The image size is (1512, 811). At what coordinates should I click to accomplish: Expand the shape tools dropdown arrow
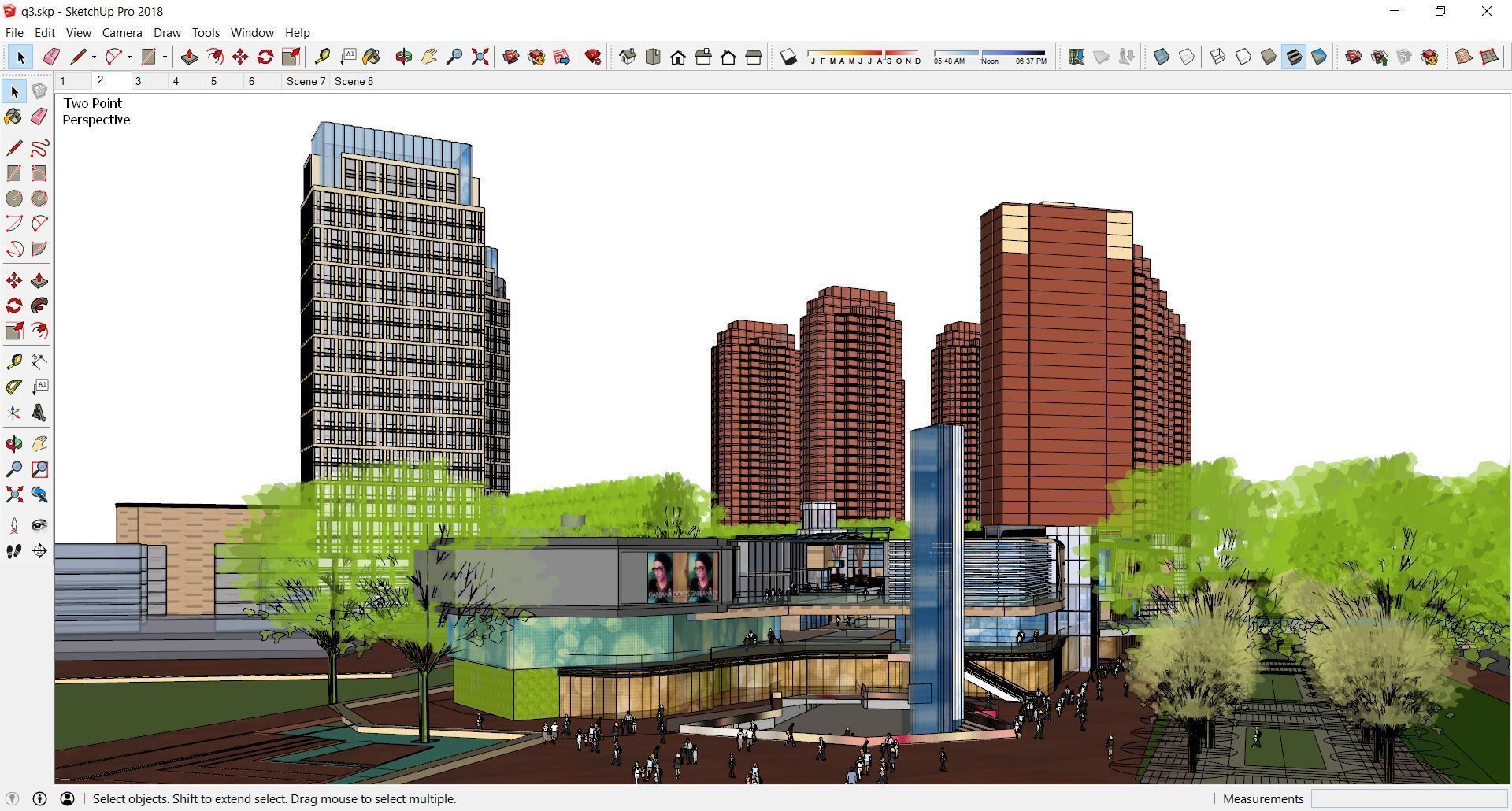[165, 57]
